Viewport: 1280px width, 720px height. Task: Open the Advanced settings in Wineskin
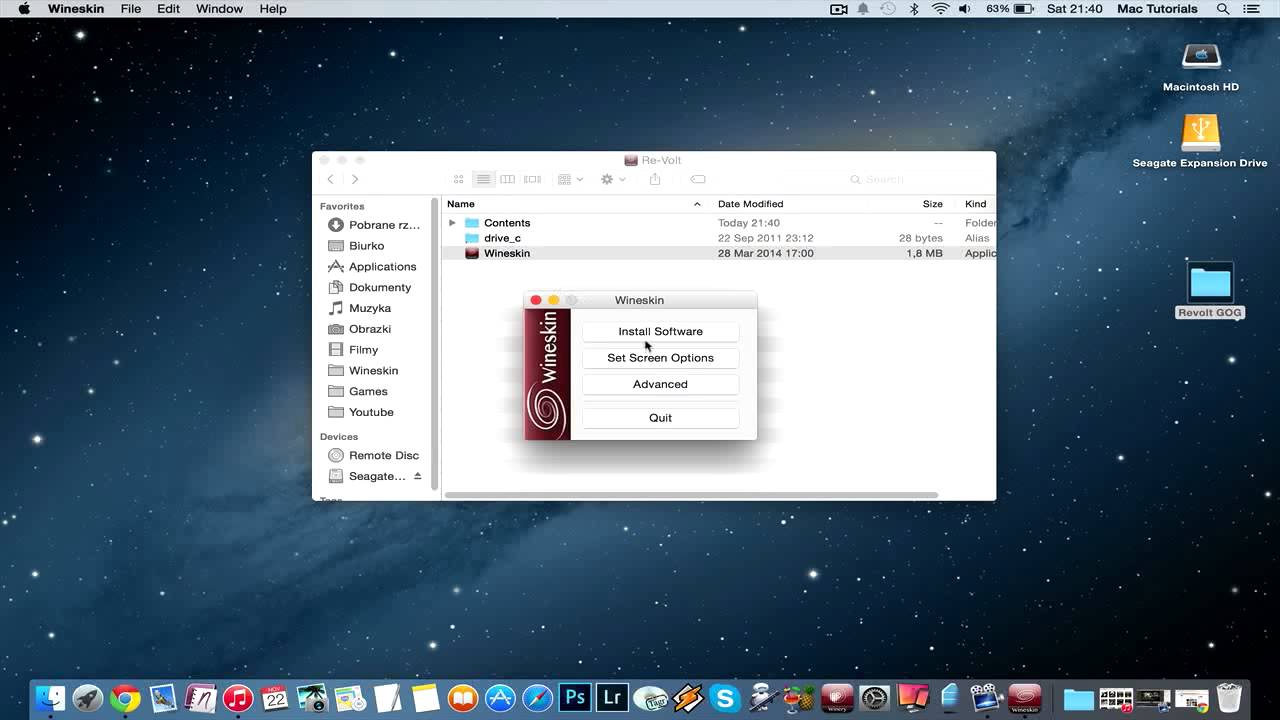[x=660, y=384]
